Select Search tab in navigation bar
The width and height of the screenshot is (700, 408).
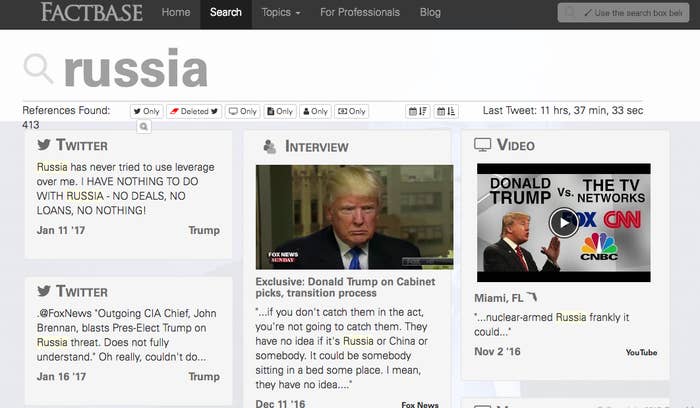226,12
